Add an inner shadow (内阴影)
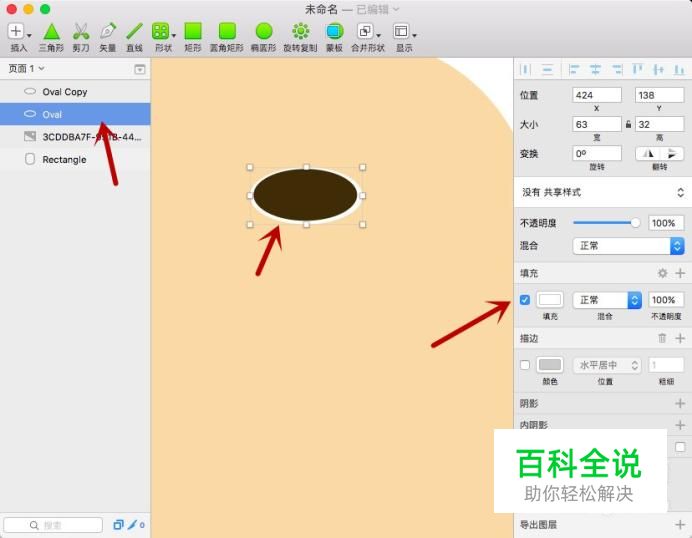 click(x=680, y=425)
